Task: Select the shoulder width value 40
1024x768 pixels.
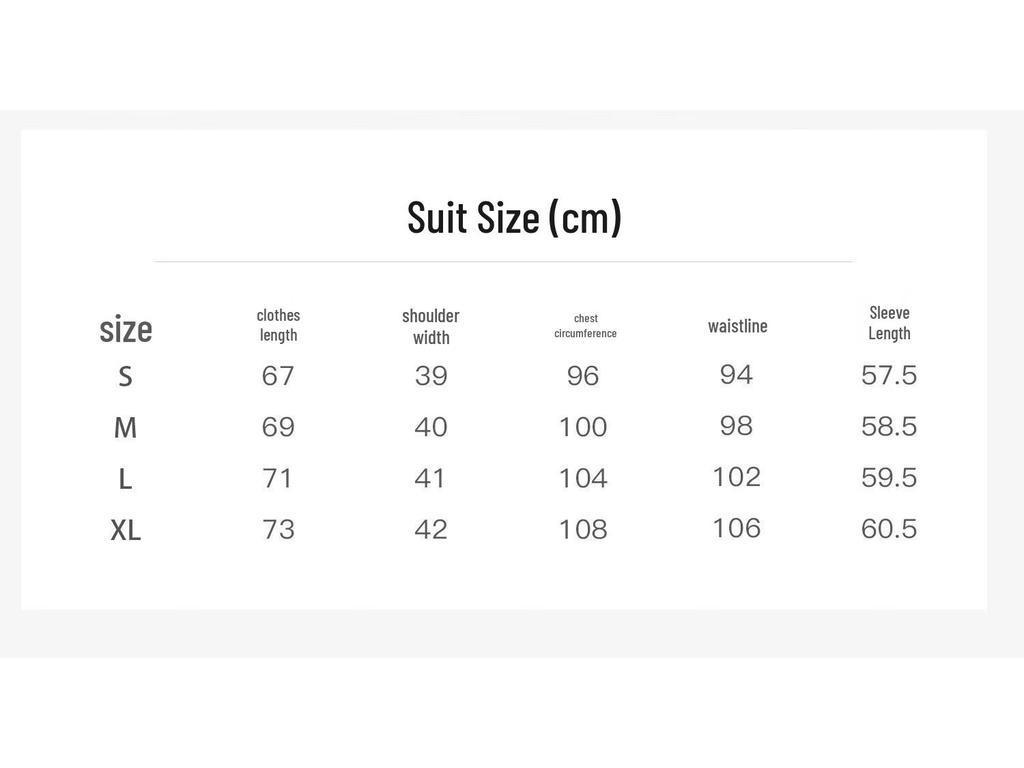Action: pyautogui.click(x=431, y=427)
